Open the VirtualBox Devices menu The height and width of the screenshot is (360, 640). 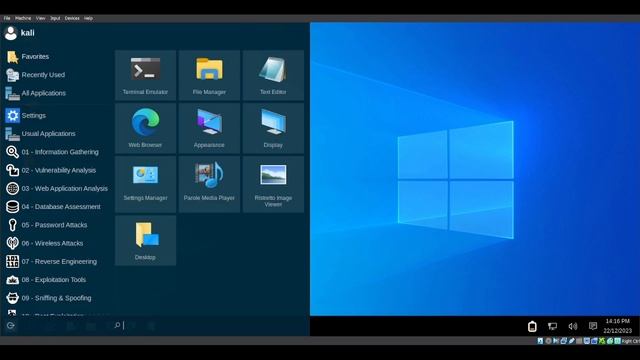pos(72,18)
